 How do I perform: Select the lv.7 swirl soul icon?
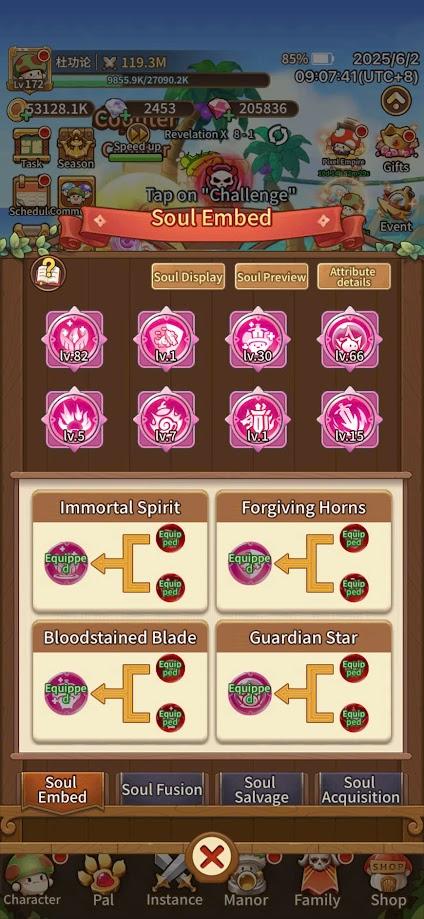click(x=166, y=419)
